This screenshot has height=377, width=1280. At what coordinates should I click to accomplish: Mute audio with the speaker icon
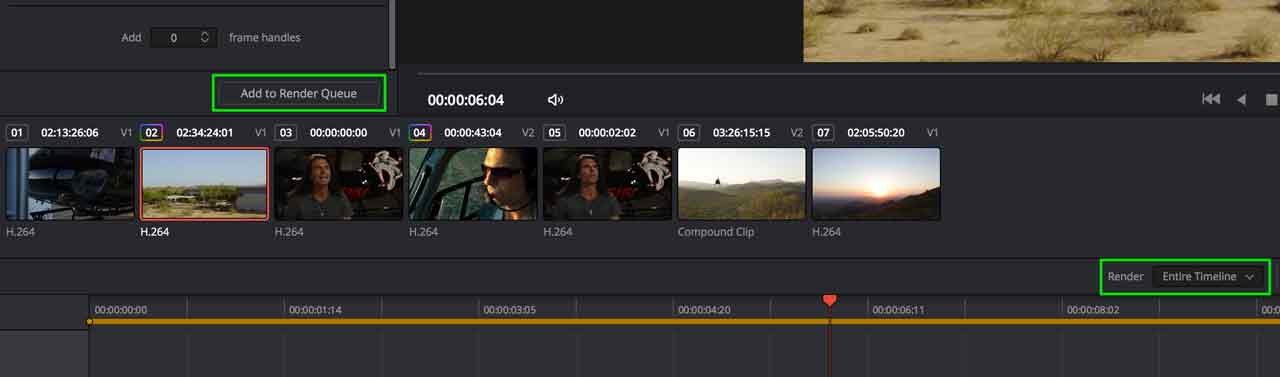[556, 100]
